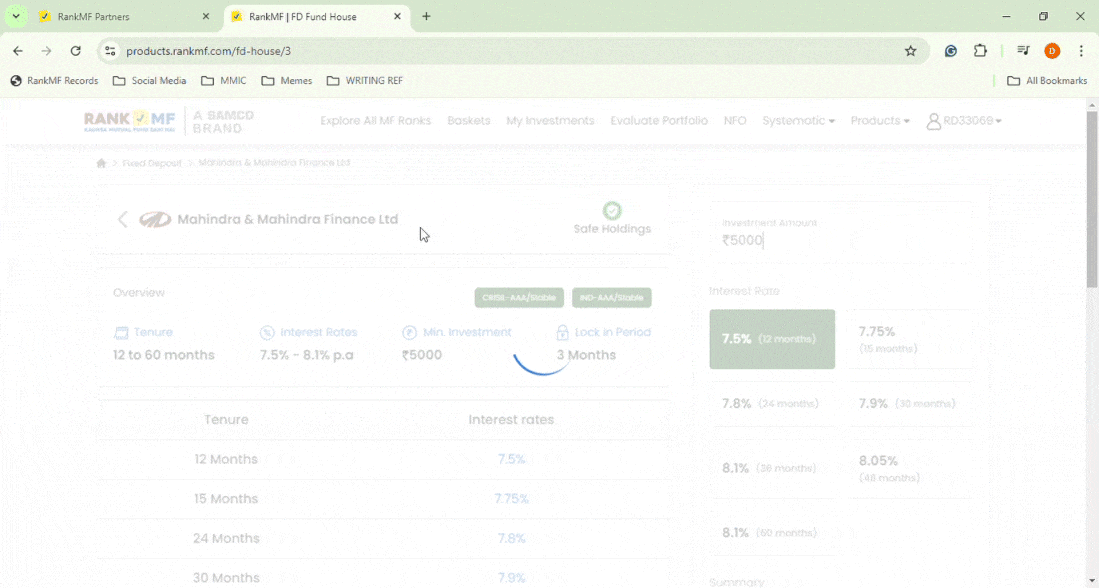Close the RankMF Partners tab
The width and height of the screenshot is (1099, 588).
[206, 16]
